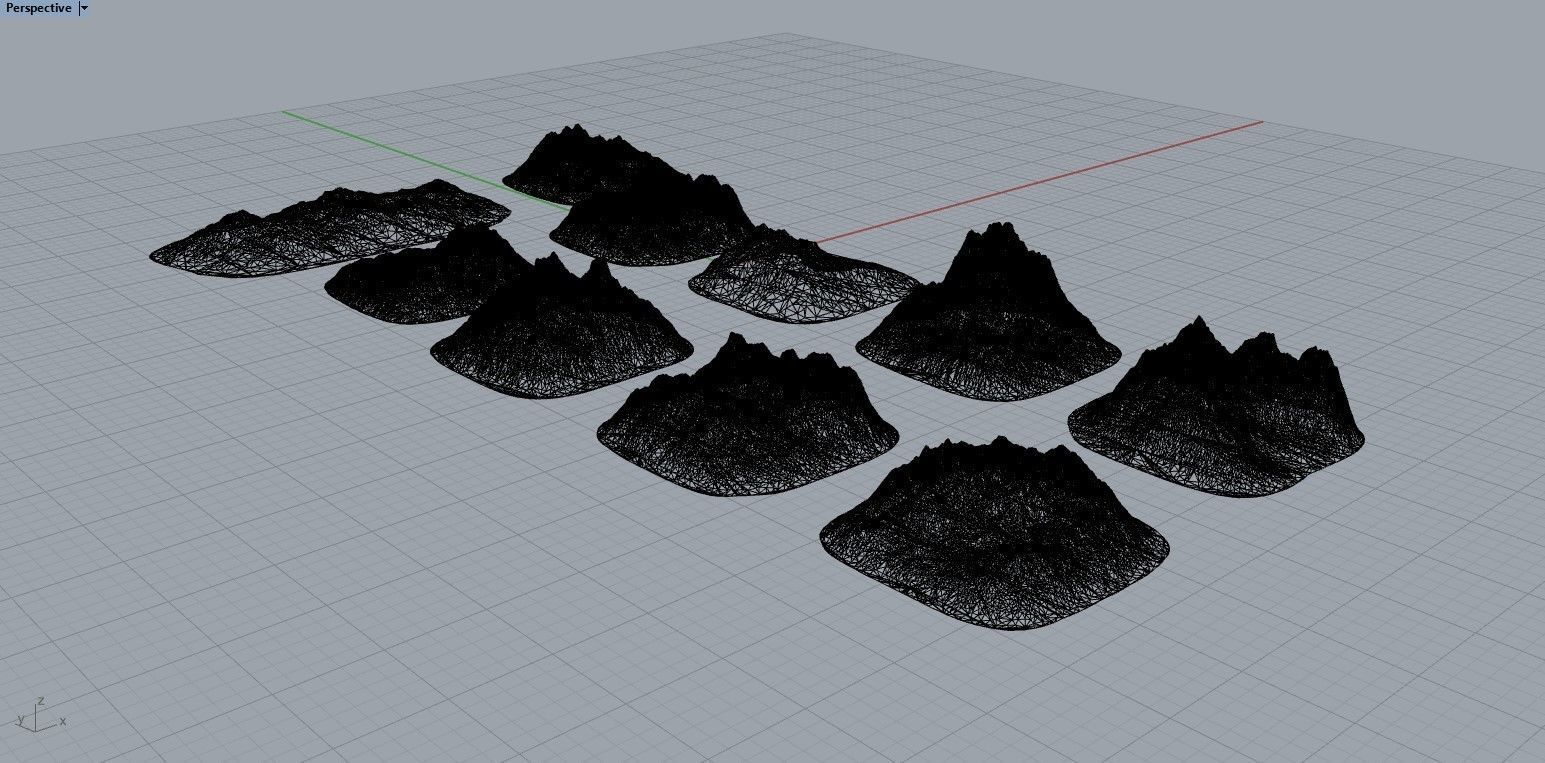
Task: Open the Perspective viewport dropdown arrow
Action: (x=84, y=8)
